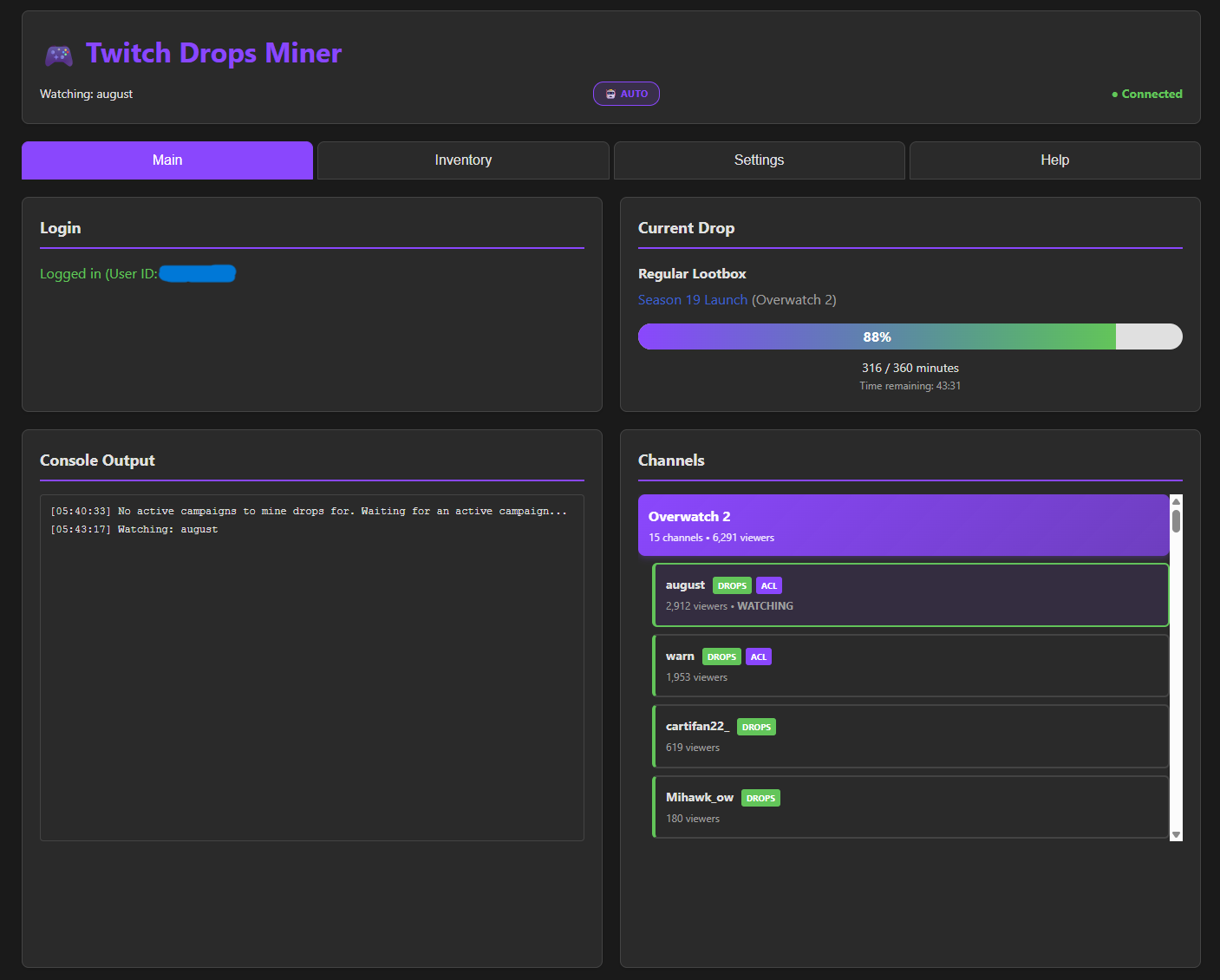Viewport: 1220px width, 980px height.
Task: Switch to the warn channel
Action: [x=910, y=666]
